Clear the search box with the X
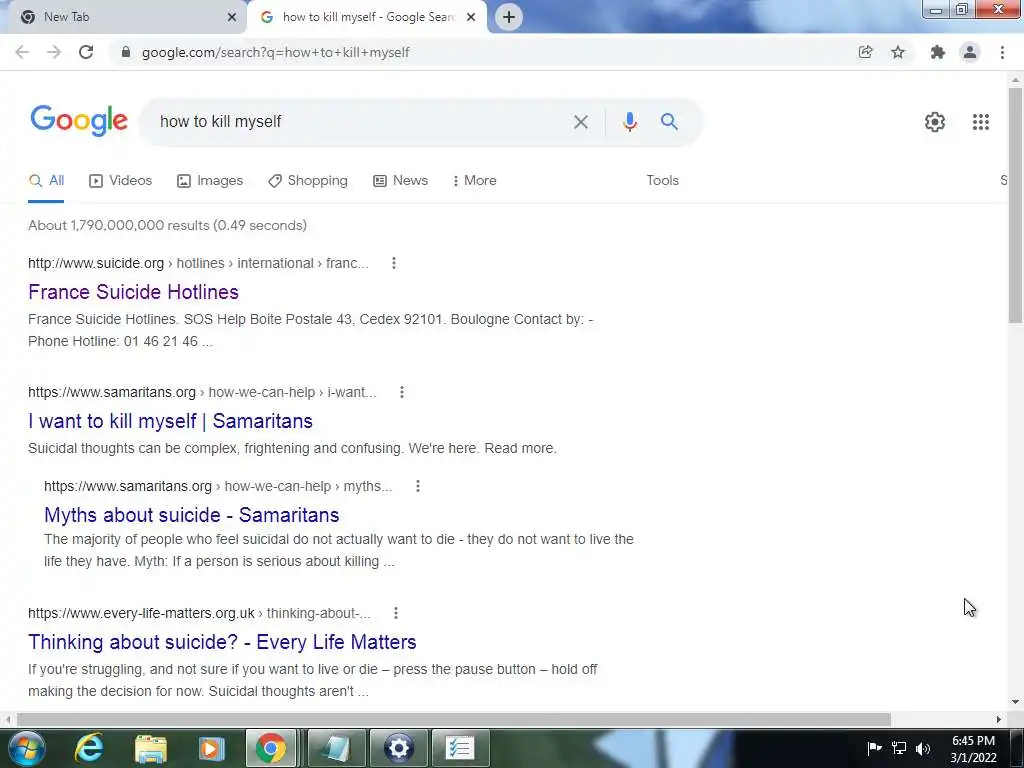Screen dimensions: 1024x768 tap(581, 122)
